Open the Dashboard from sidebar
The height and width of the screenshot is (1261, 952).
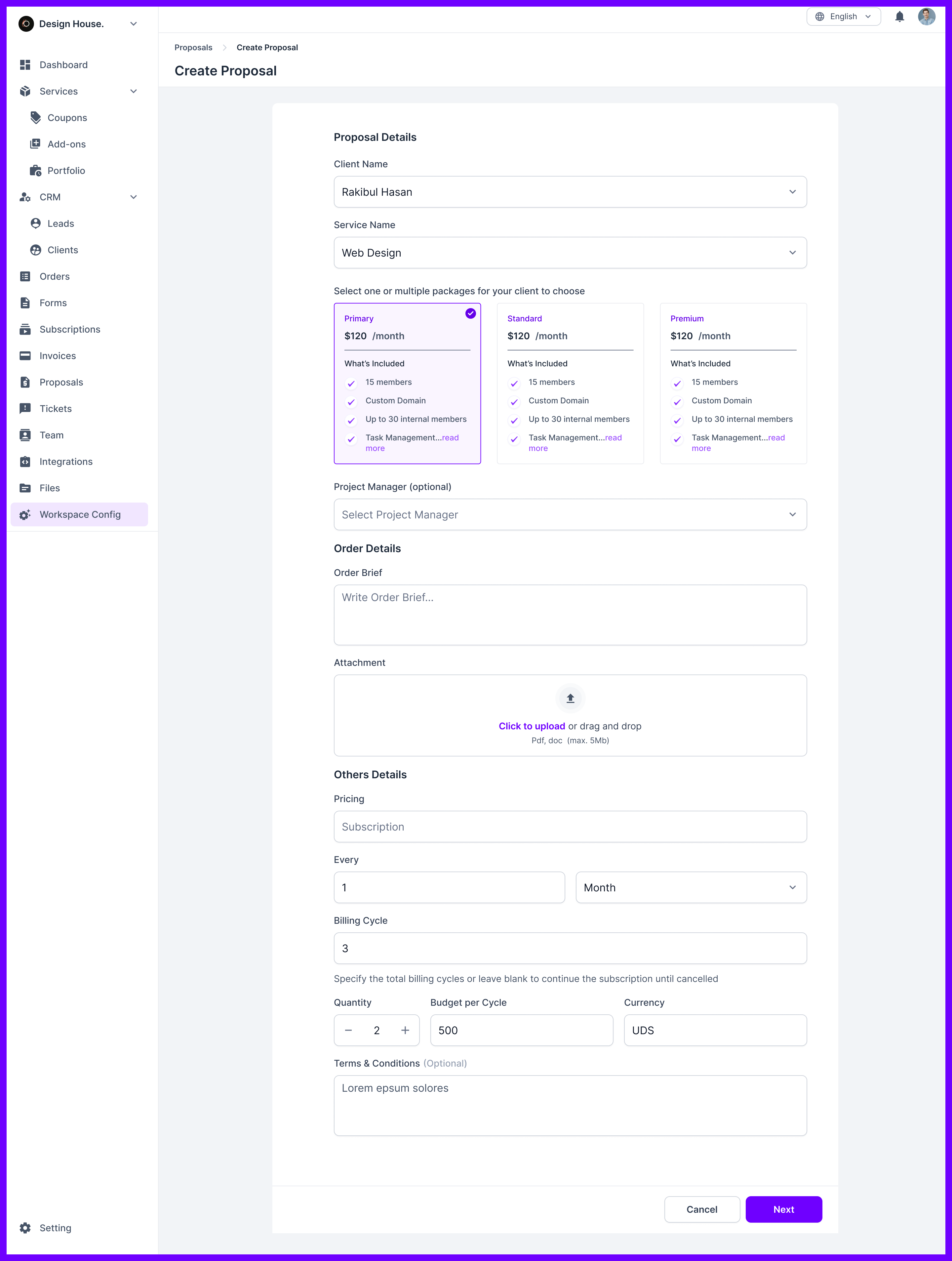pyautogui.click(x=63, y=64)
